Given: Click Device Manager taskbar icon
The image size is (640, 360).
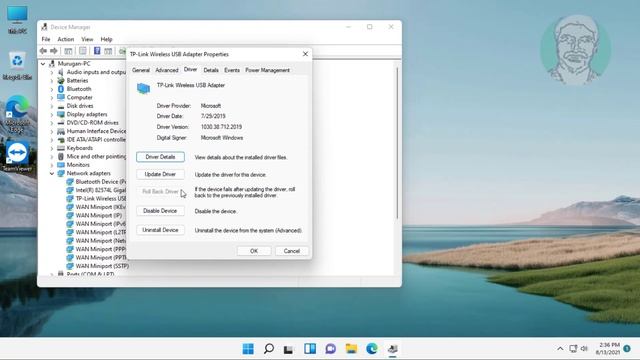Looking at the screenshot, I should (x=393, y=349).
